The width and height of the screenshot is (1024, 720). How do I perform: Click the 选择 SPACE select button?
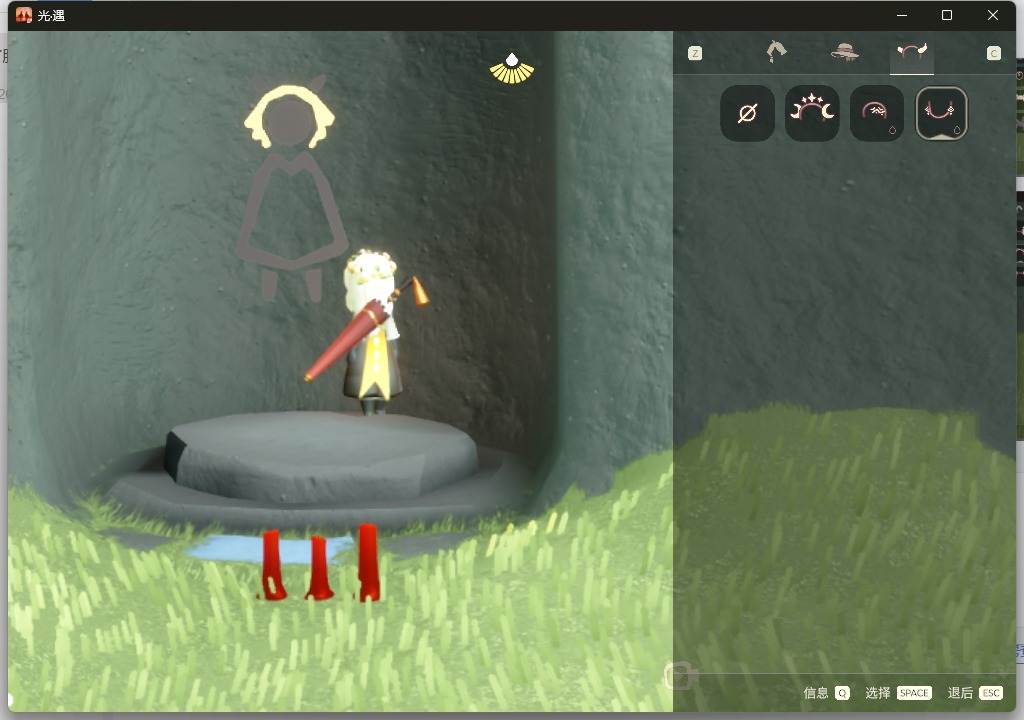pyautogui.click(x=898, y=693)
